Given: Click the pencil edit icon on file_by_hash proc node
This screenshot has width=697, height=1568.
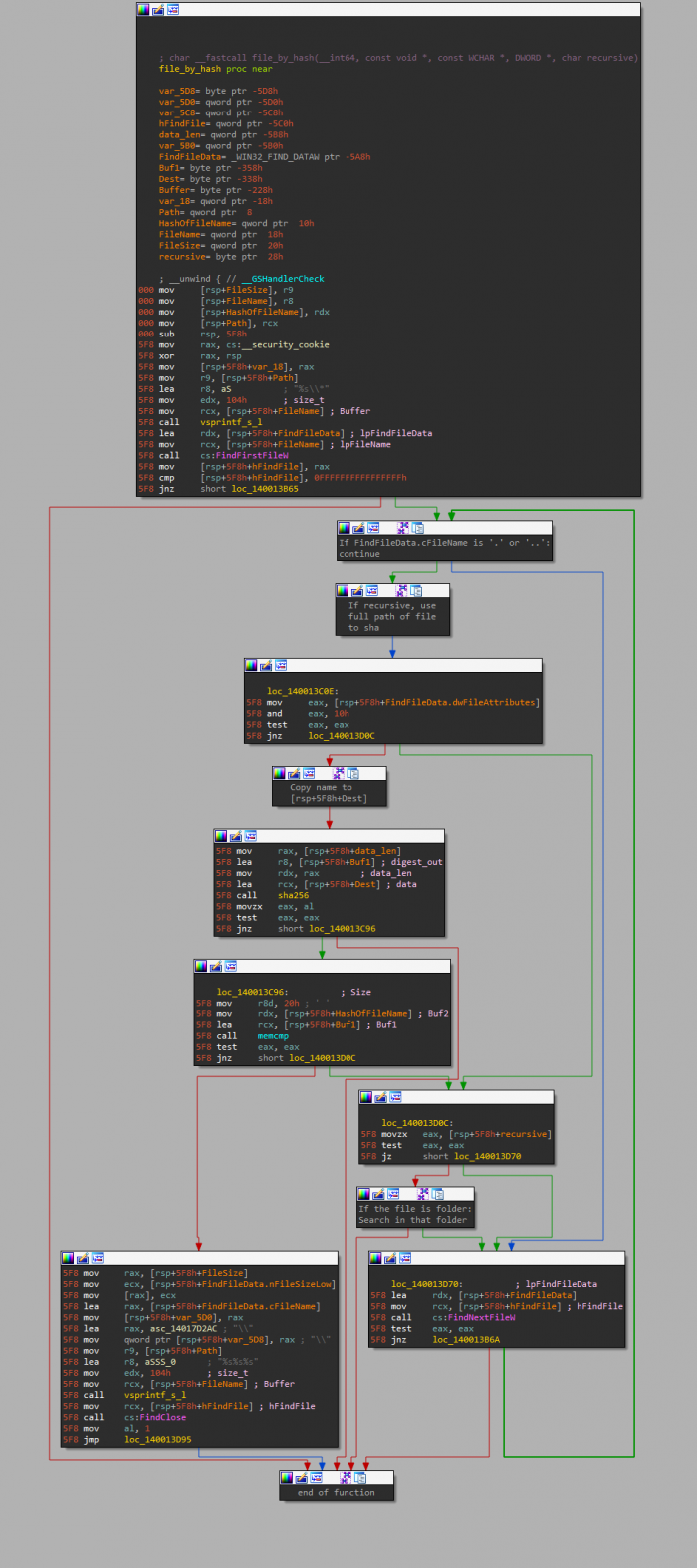Looking at the screenshot, I should pos(158,9).
